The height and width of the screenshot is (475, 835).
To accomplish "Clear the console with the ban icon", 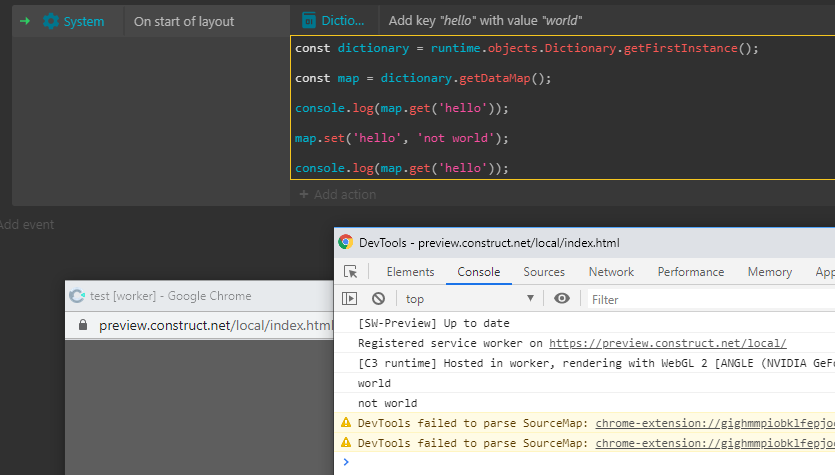I will (x=379, y=299).
